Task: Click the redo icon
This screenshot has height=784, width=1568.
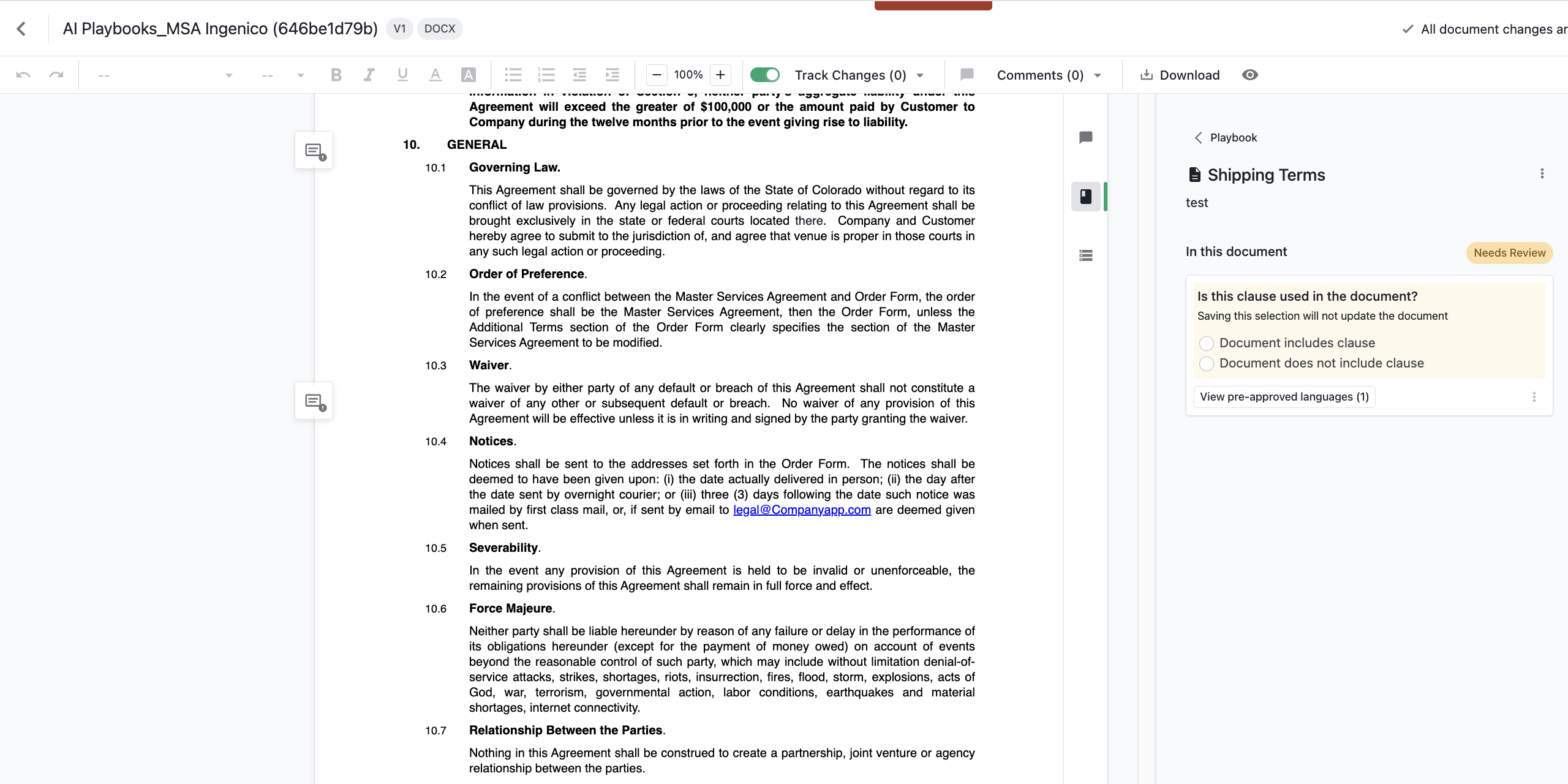Action: tap(56, 75)
